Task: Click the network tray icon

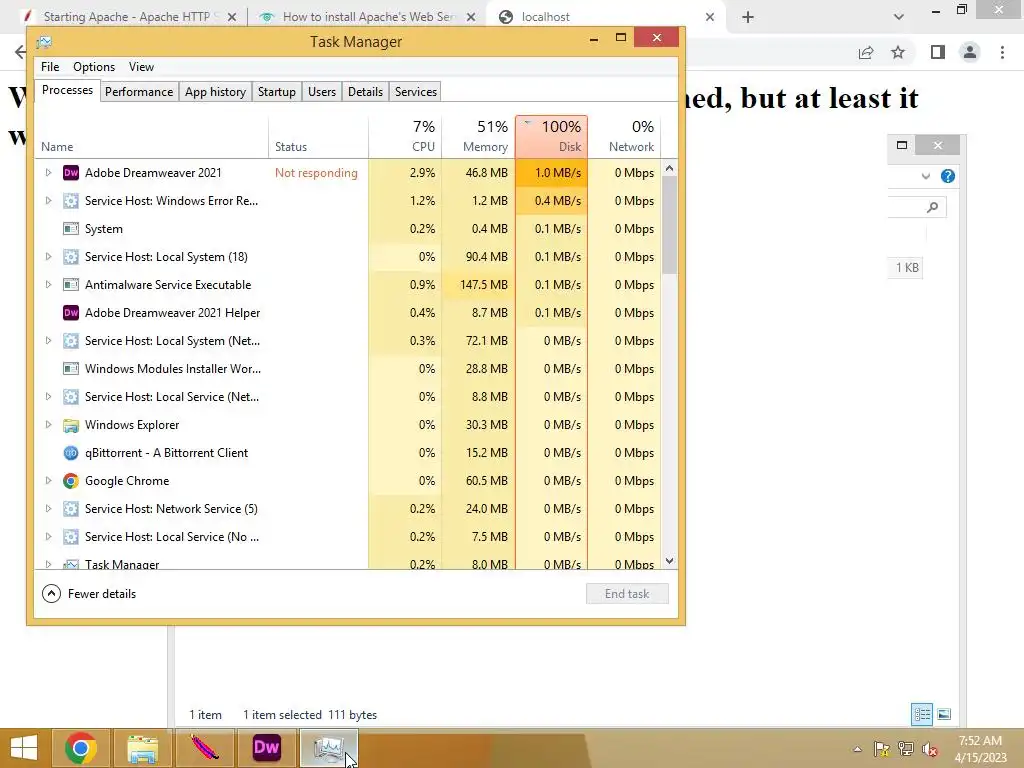Action: (x=906, y=749)
